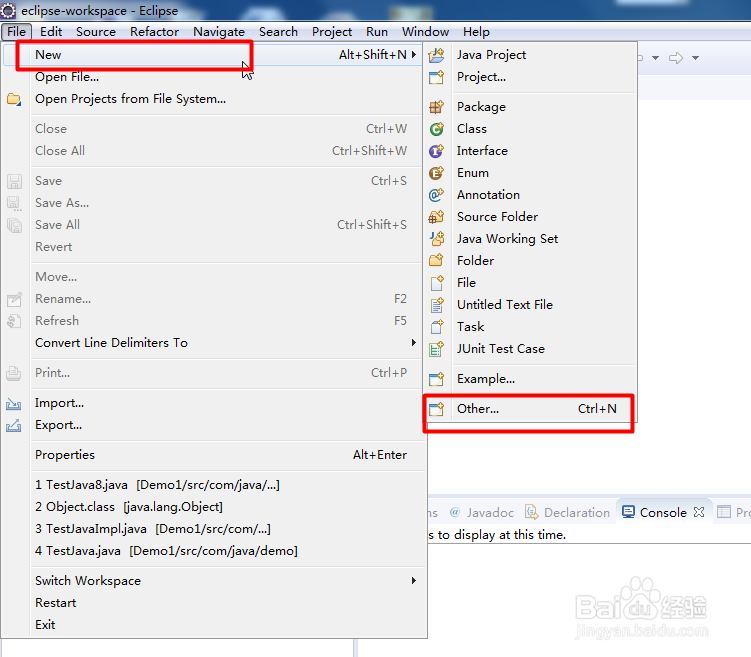
Task: Click the forward navigation arrow in toolbar
Action: coord(676,58)
